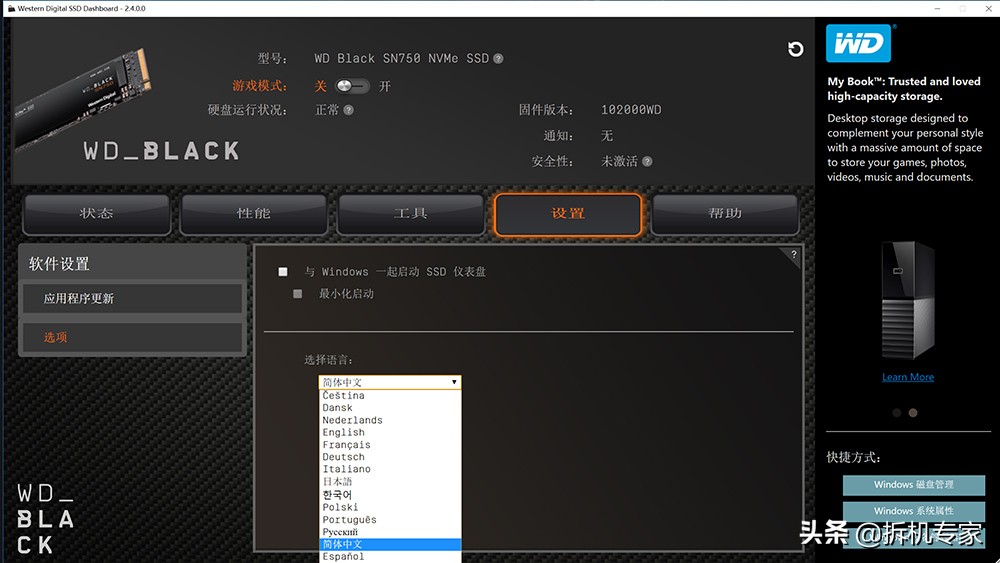Click the question mark in settings panel corner

pos(794,255)
